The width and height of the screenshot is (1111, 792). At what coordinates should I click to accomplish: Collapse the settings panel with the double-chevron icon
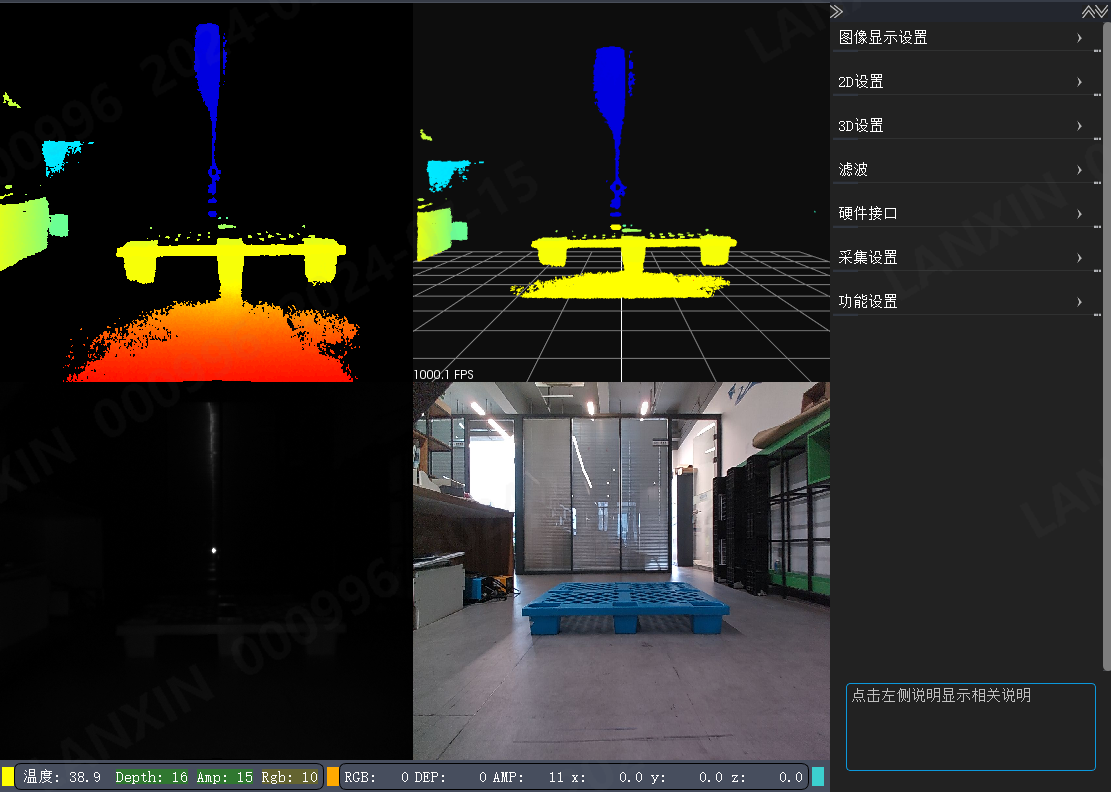click(x=837, y=11)
